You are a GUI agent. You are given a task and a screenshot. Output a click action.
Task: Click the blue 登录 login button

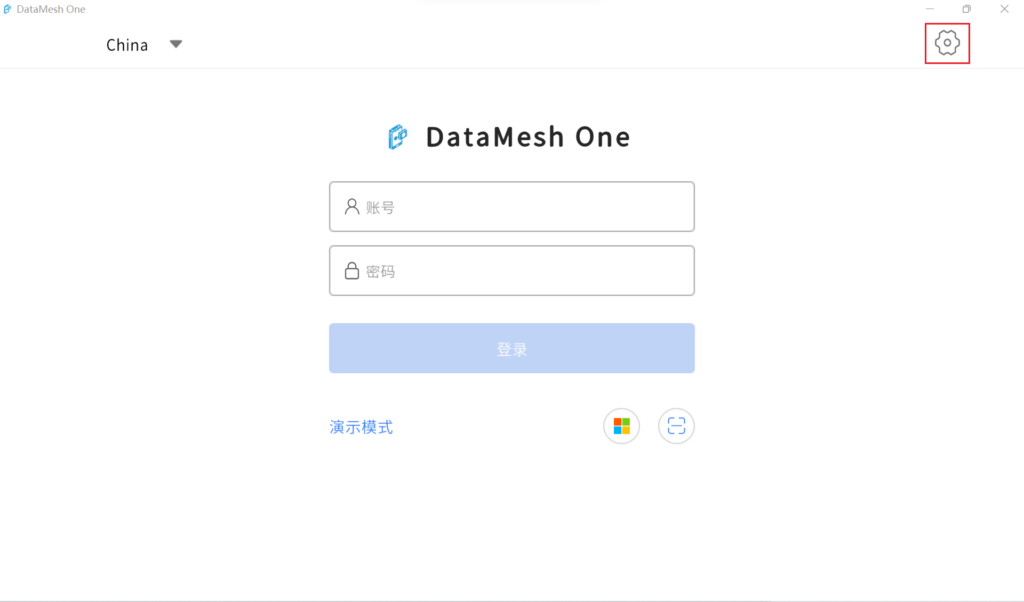(x=512, y=348)
